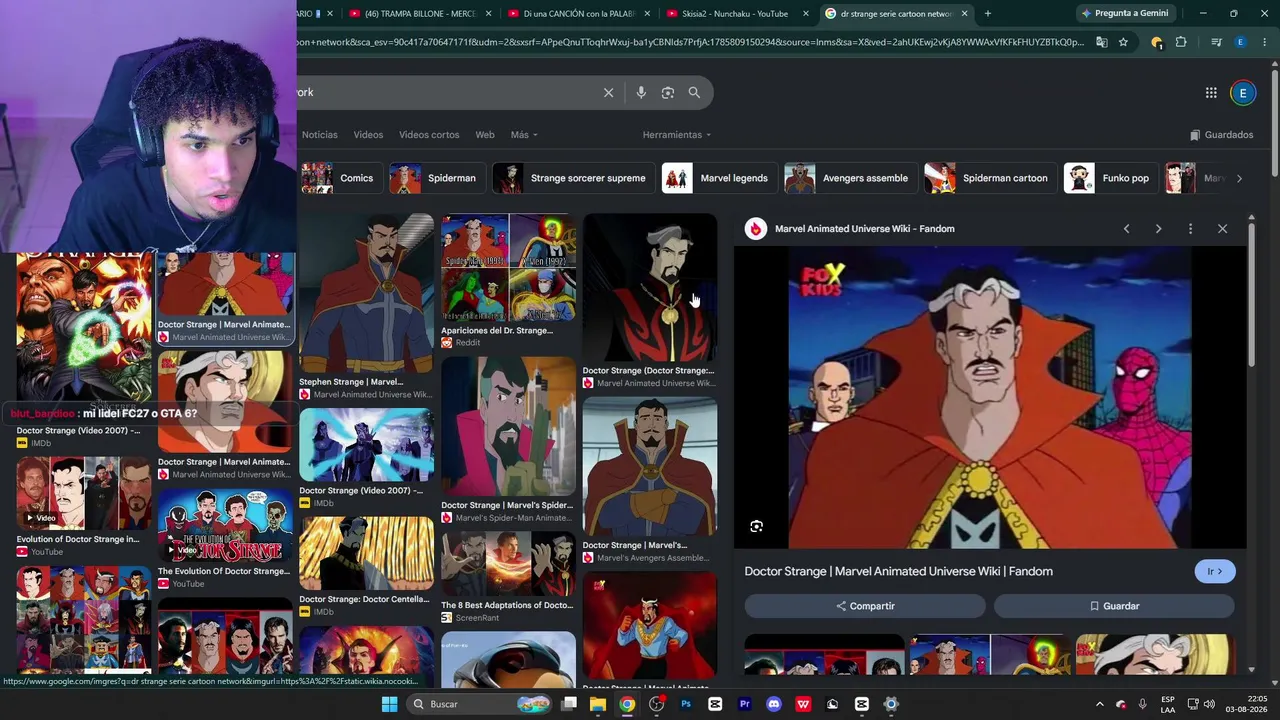The image size is (1280, 720).
Task: Click the Pregunta a Gemini button
Action: tap(1124, 13)
